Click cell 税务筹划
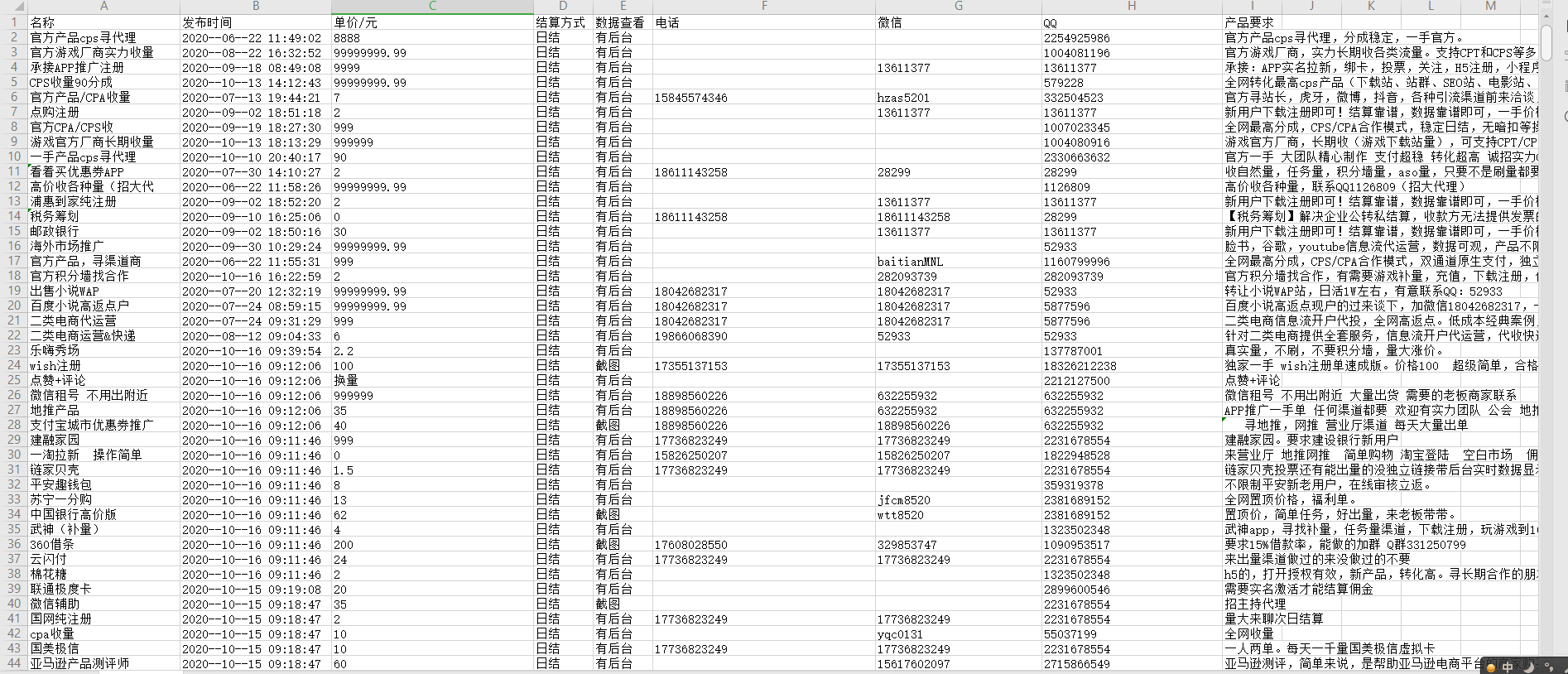1568x674 pixels. [103, 216]
